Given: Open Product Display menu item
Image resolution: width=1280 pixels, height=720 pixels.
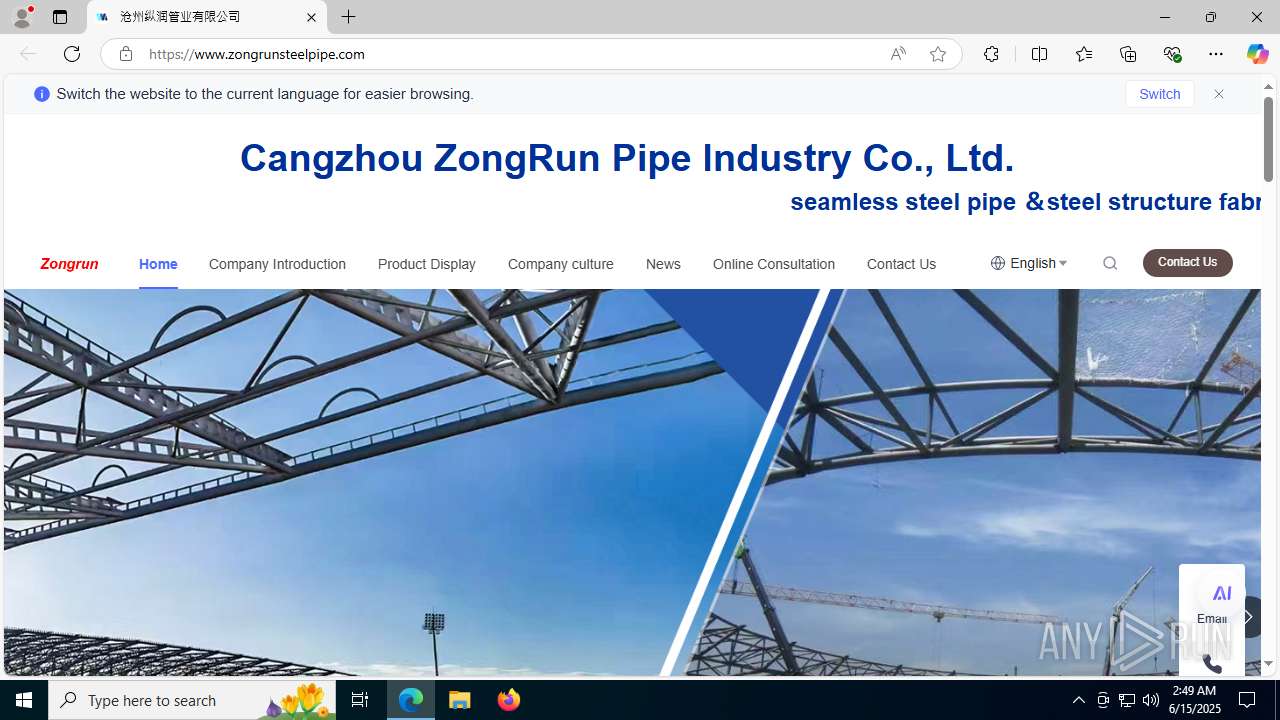Looking at the screenshot, I should (x=427, y=264).
